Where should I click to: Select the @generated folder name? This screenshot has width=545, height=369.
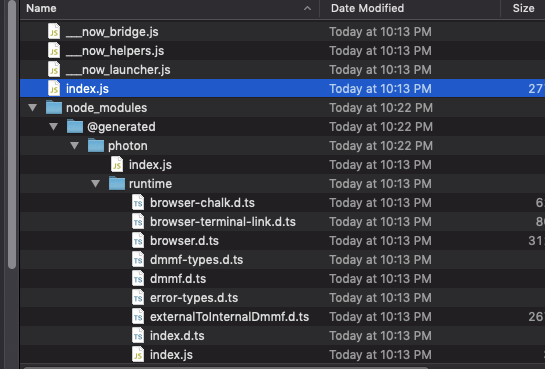coord(121,127)
